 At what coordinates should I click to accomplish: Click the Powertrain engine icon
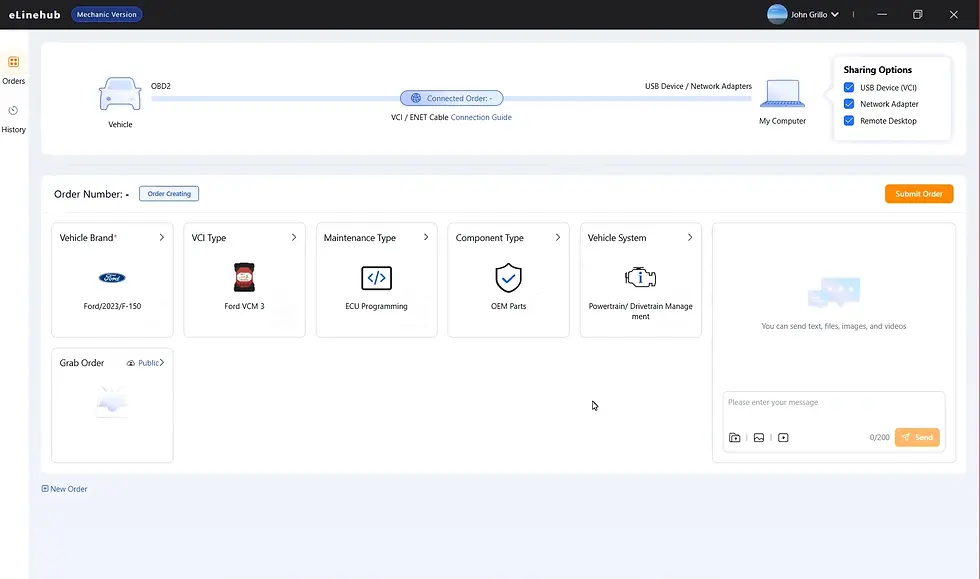tap(641, 277)
